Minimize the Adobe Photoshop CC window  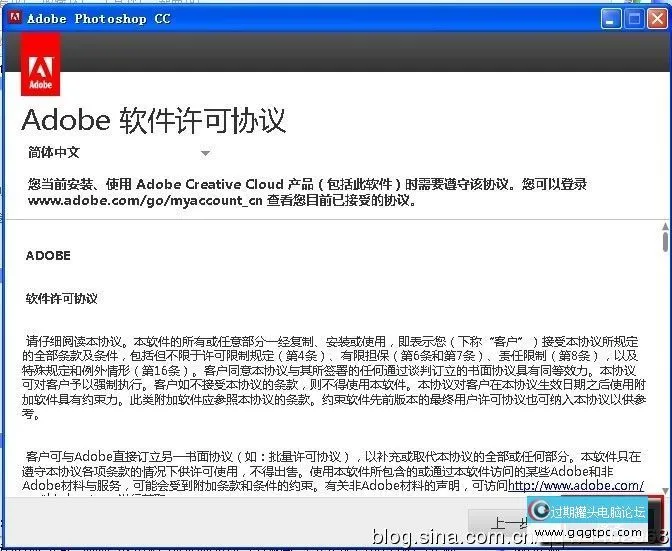611,18
